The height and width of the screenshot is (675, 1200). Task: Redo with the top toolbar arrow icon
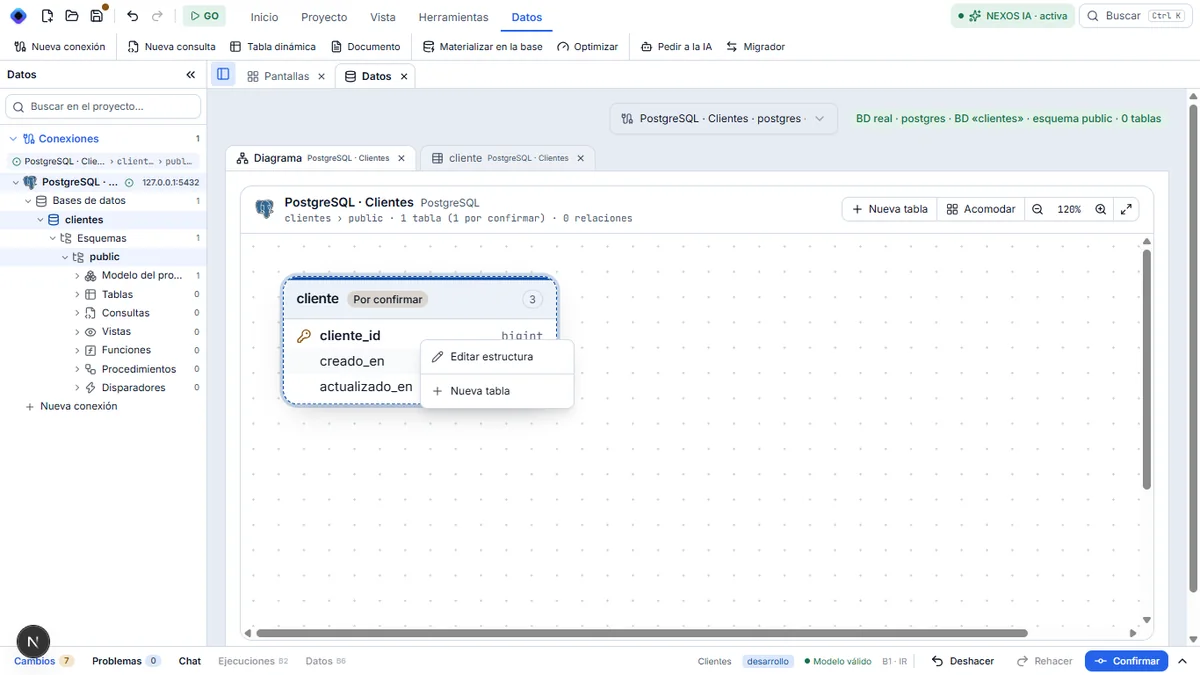pos(157,16)
